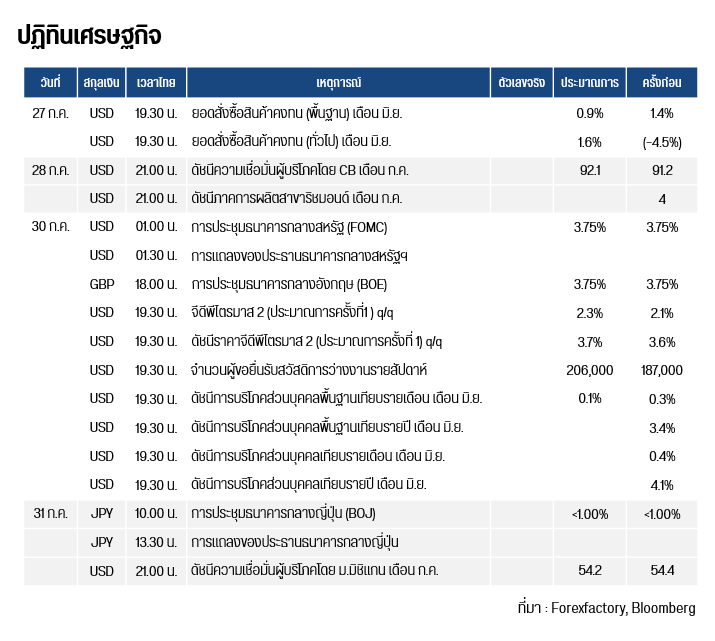Select the 30 ก.ค. date cell
Image resolution: width=715 pixels, height=641 pixels.
point(50,227)
